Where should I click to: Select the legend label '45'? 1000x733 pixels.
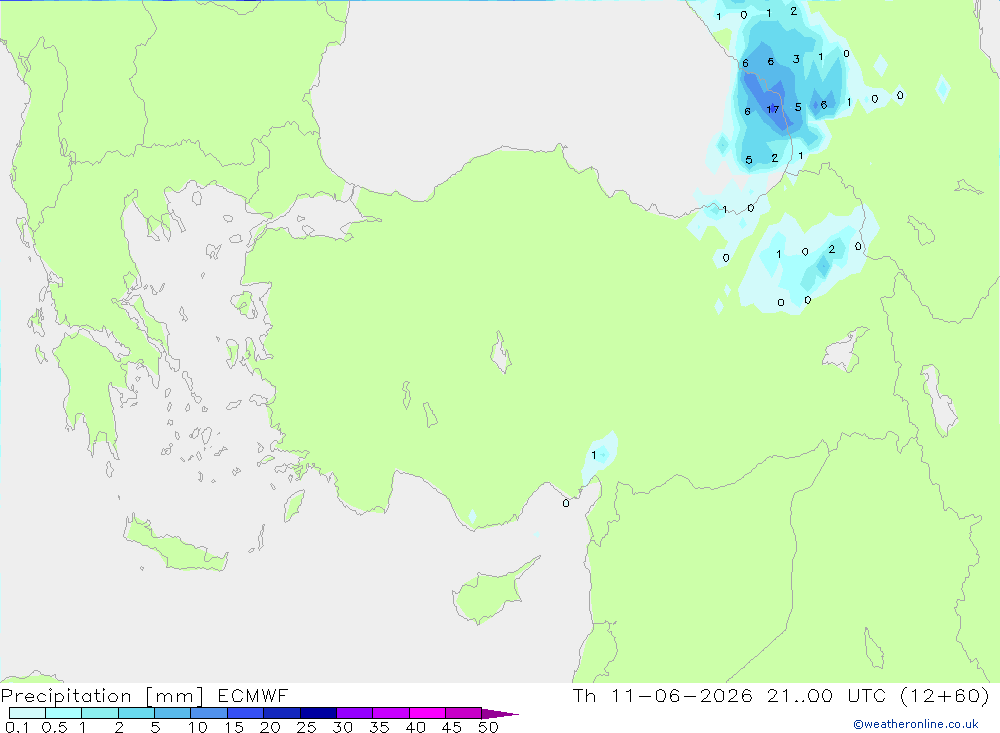[x=452, y=727]
